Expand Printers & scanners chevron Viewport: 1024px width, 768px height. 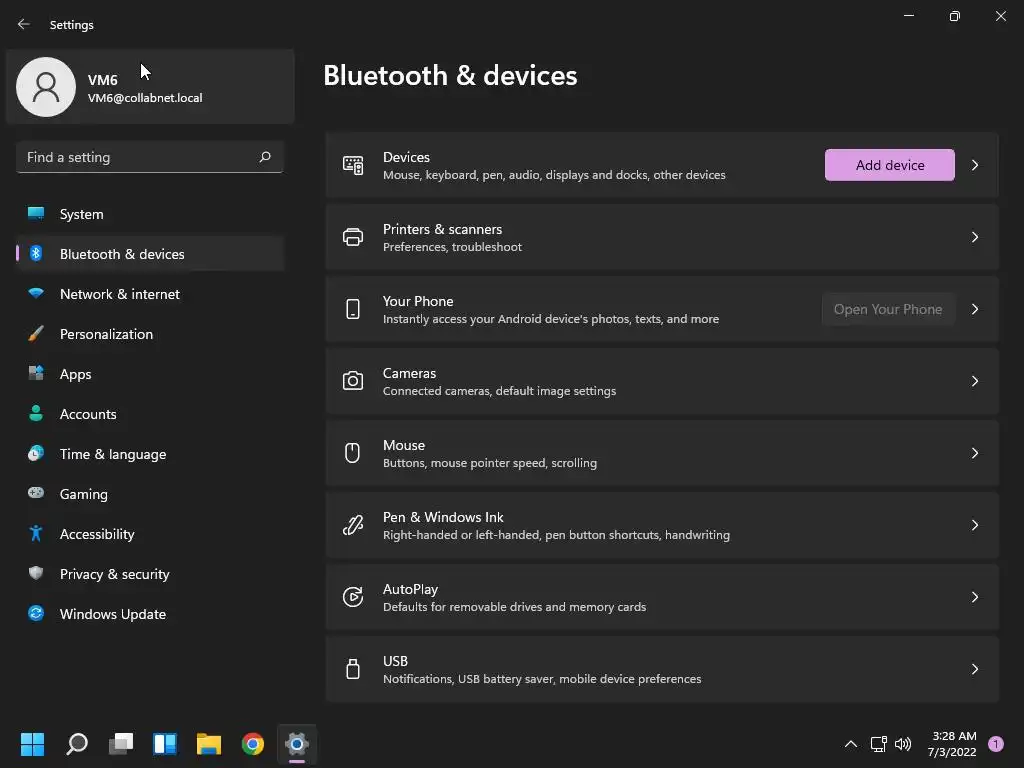point(974,237)
